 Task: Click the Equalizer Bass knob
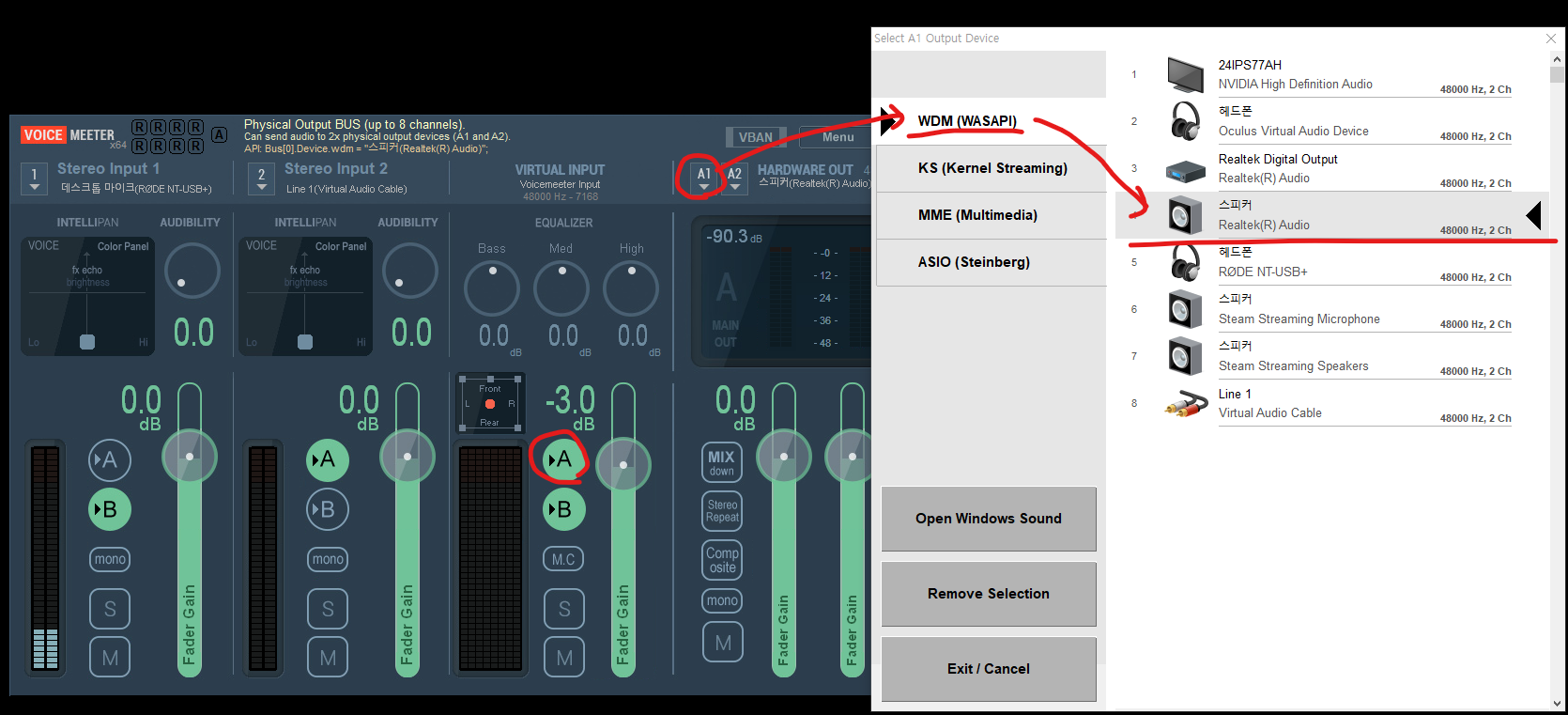point(492,288)
